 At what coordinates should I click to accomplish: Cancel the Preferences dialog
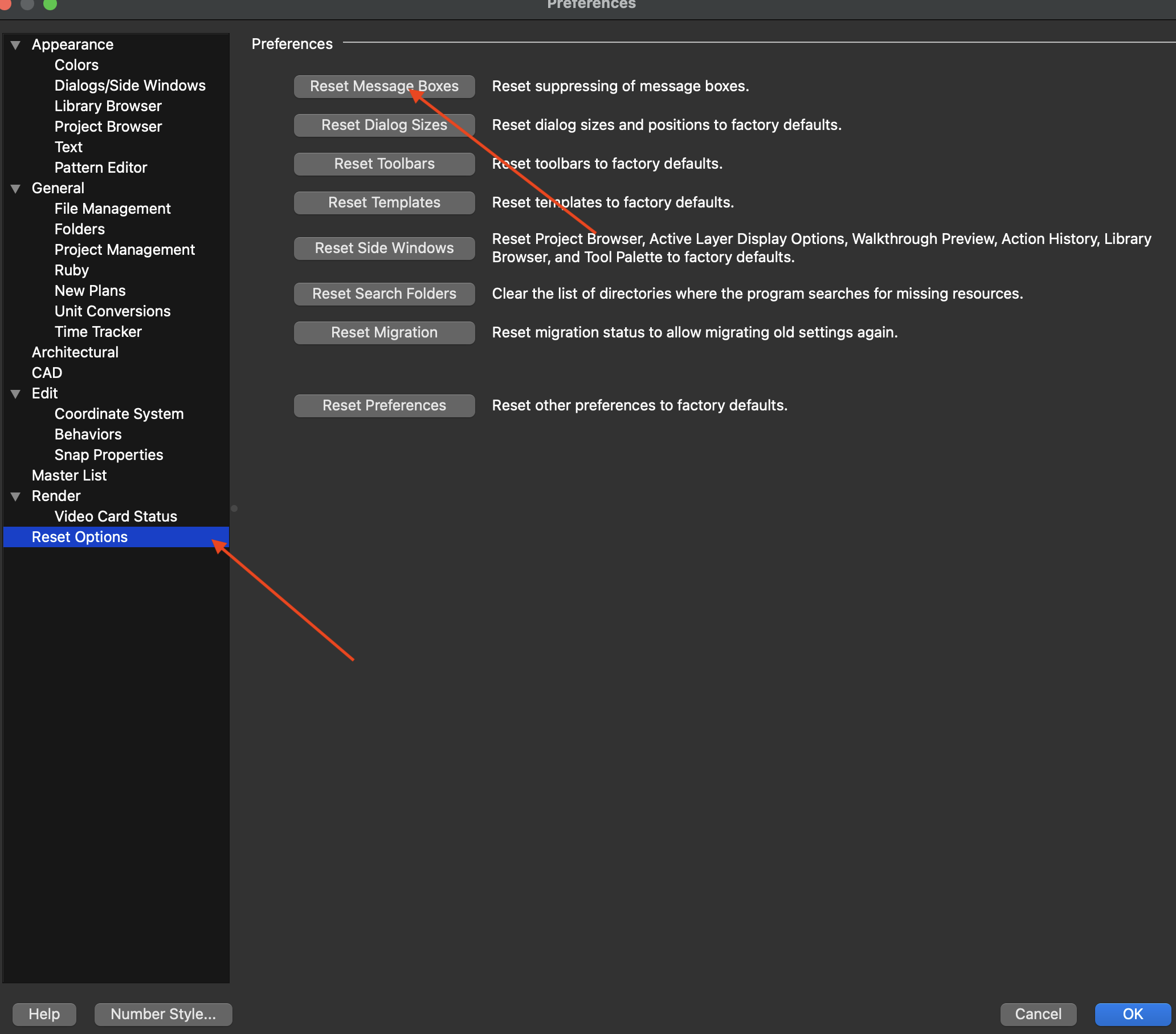tap(1038, 1014)
